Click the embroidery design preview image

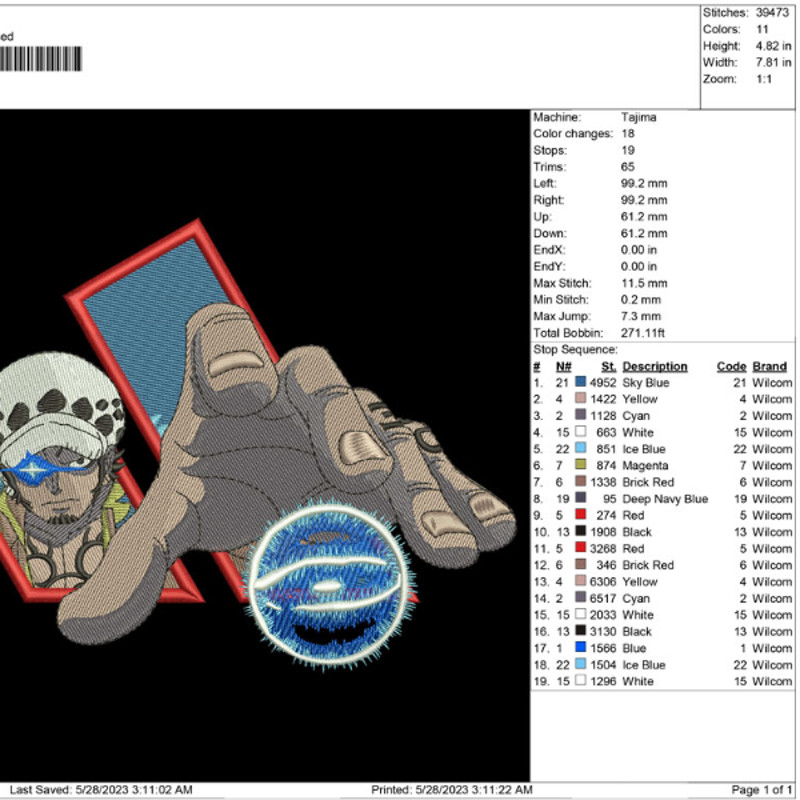(x=265, y=445)
